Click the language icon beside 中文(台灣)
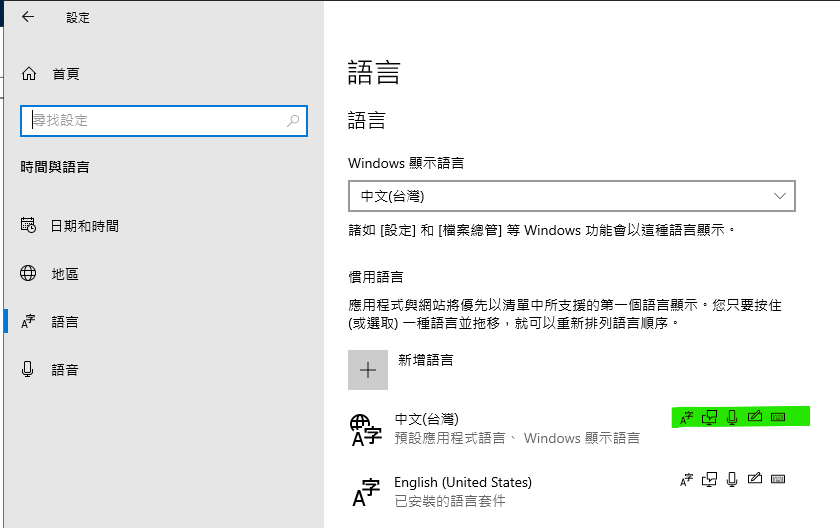Screen dimensions: 840x528 (x=366, y=429)
